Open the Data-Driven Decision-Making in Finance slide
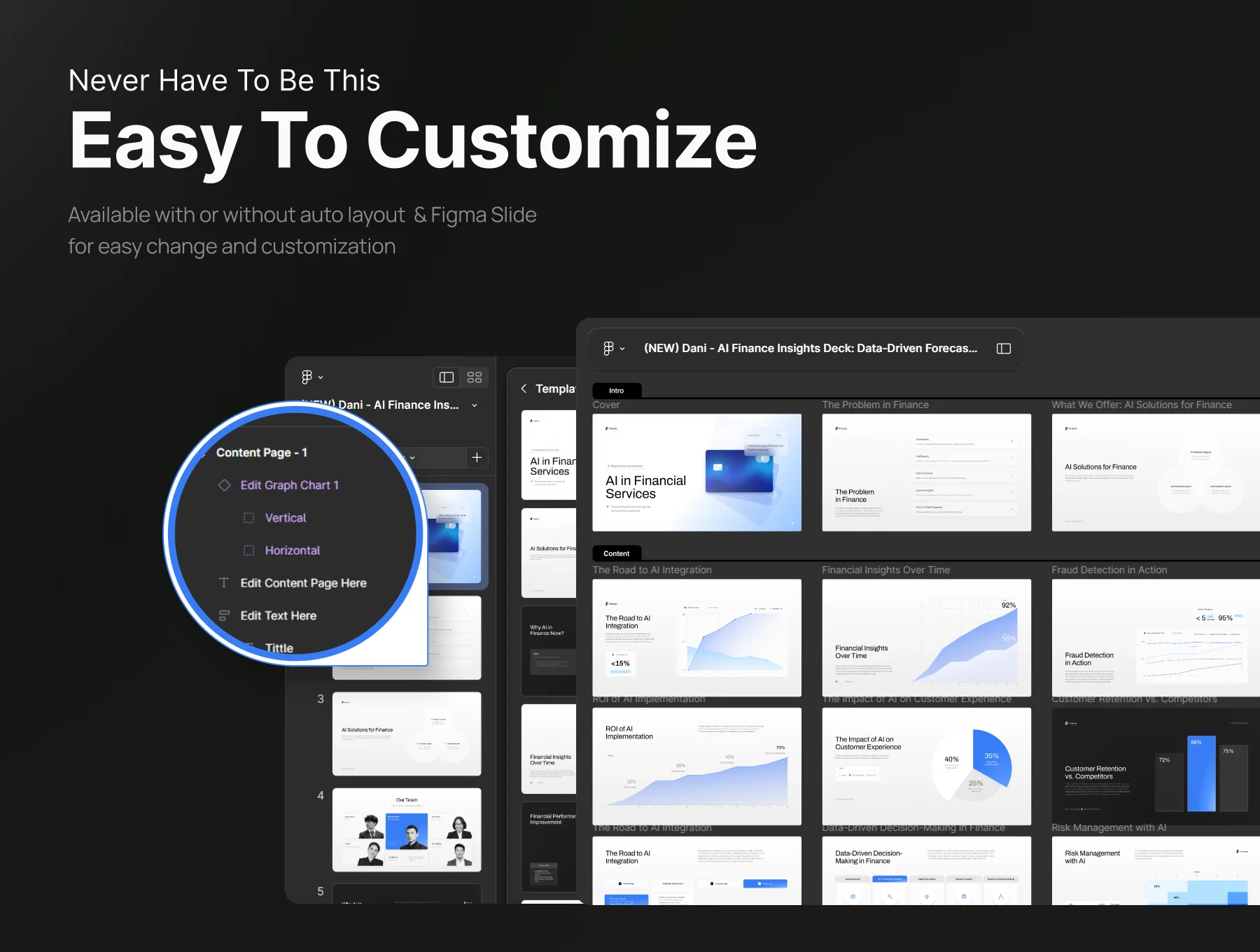Viewport: 1260px width, 952px height. click(927, 871)
